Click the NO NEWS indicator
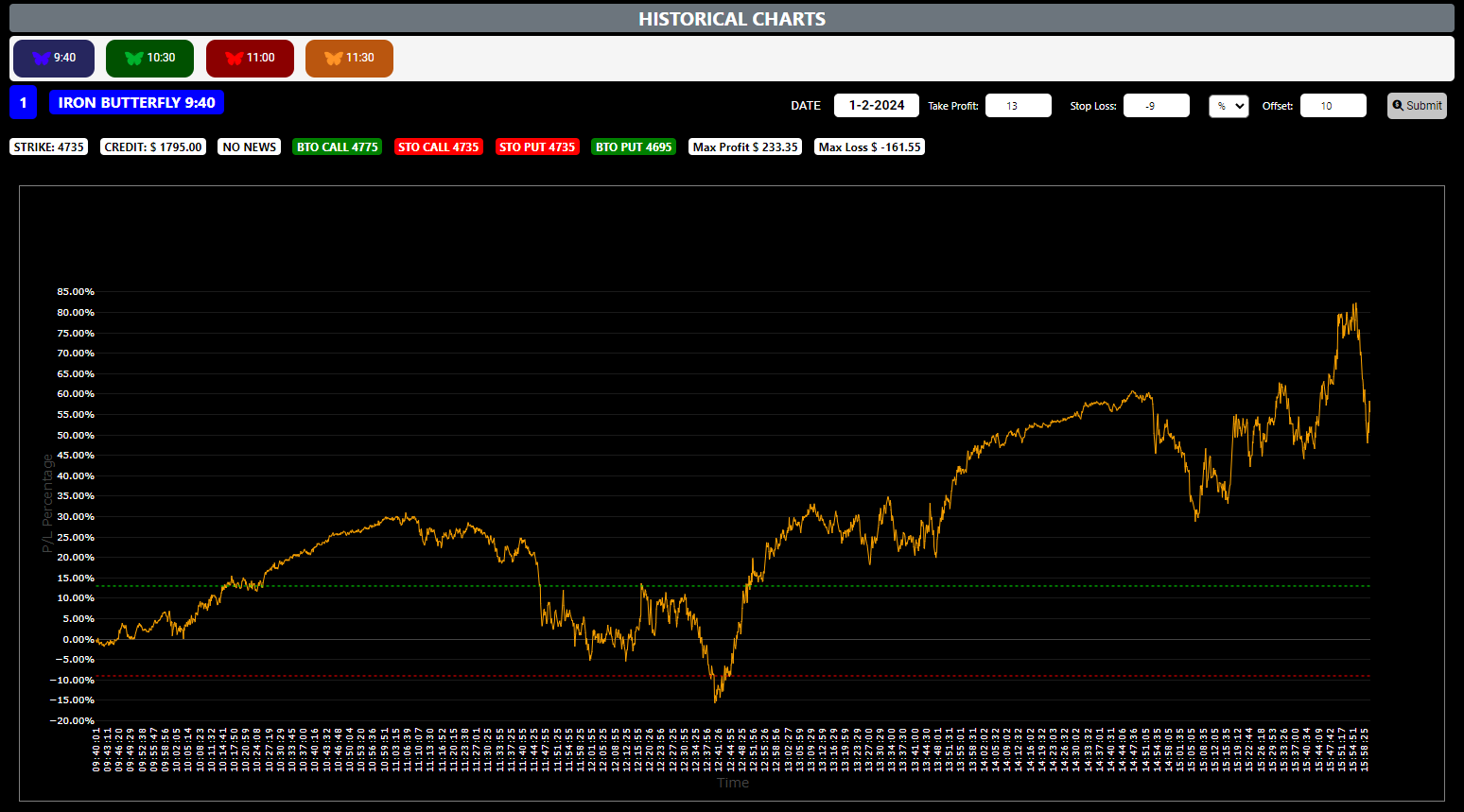 click(250, 147)
